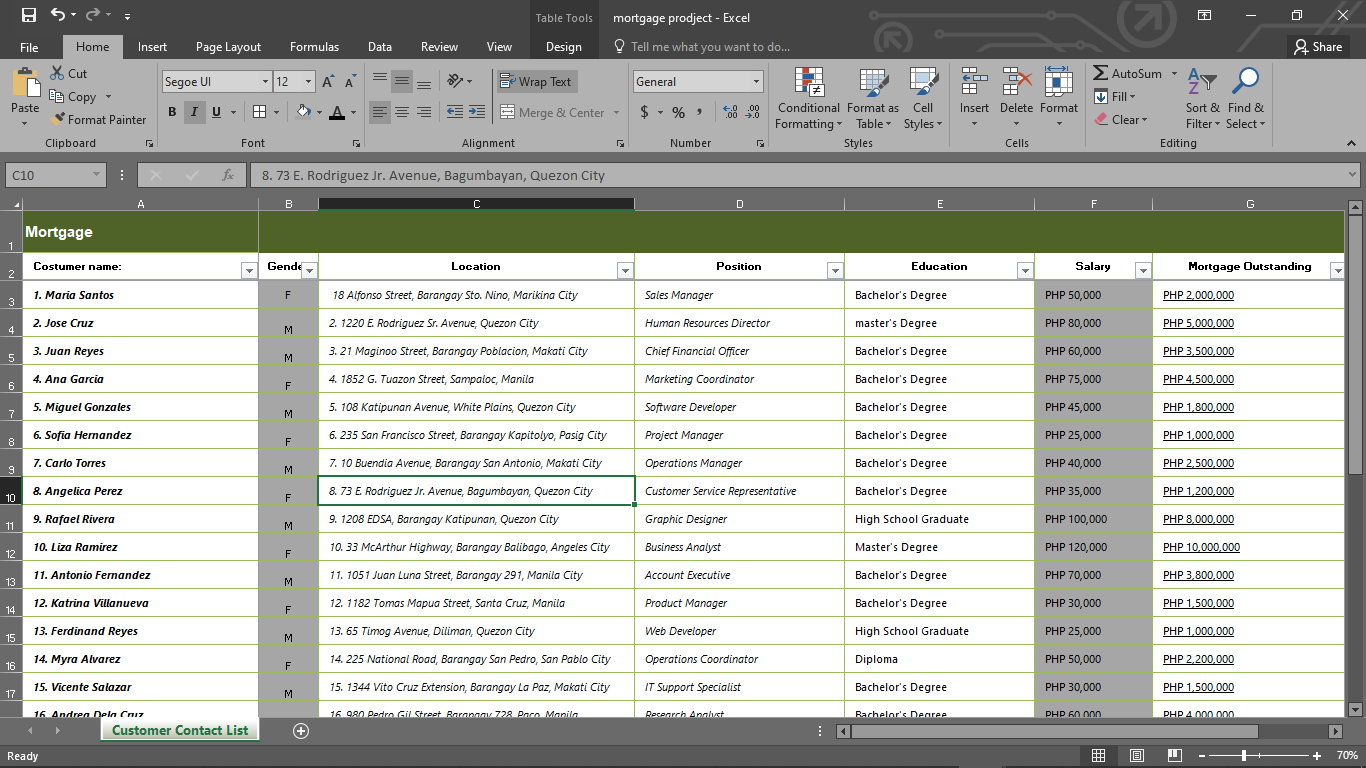Toggle the Wrap Text option

tap(535, 82)
